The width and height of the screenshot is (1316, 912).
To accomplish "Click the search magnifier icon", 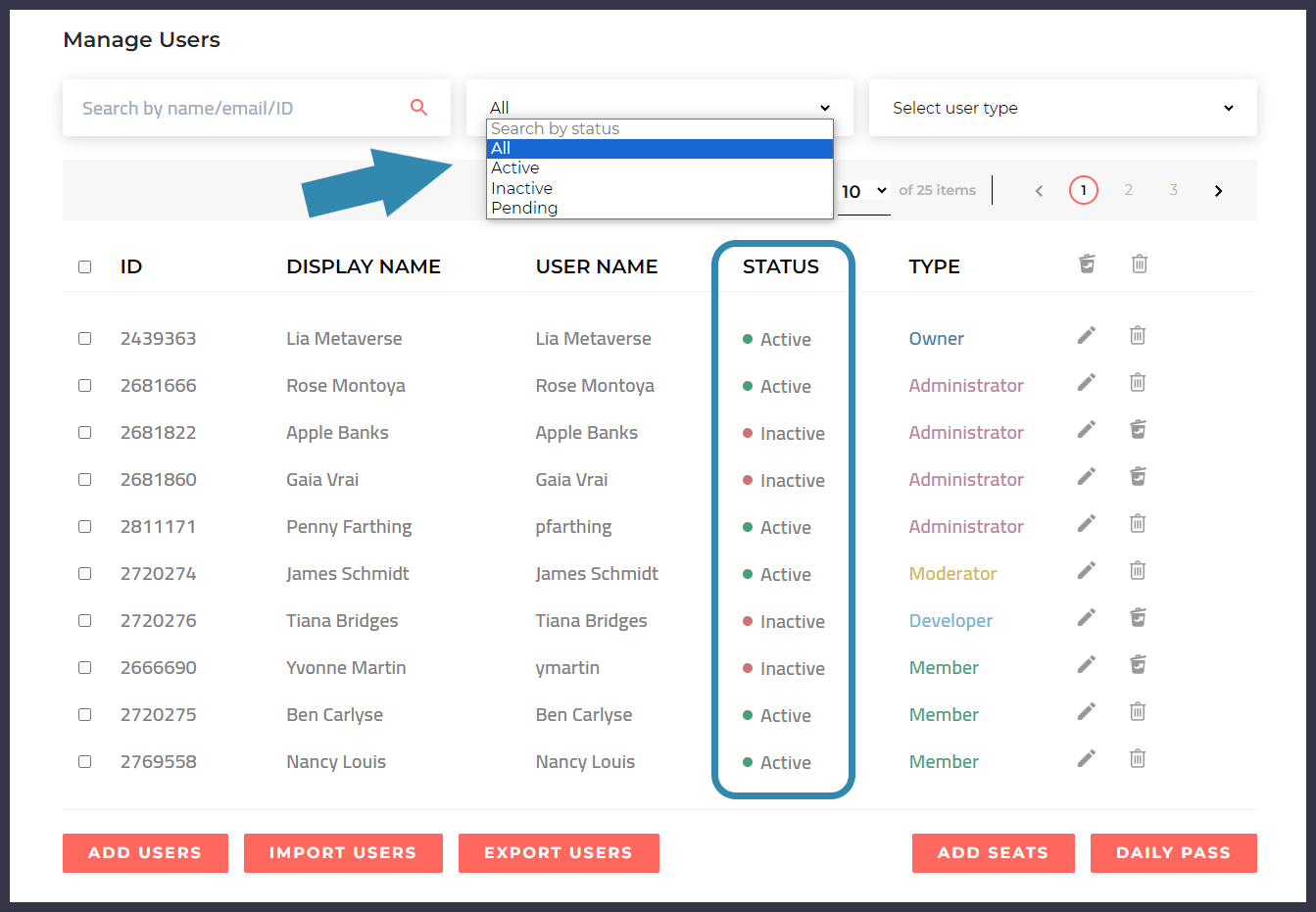I will coord(418,108).
